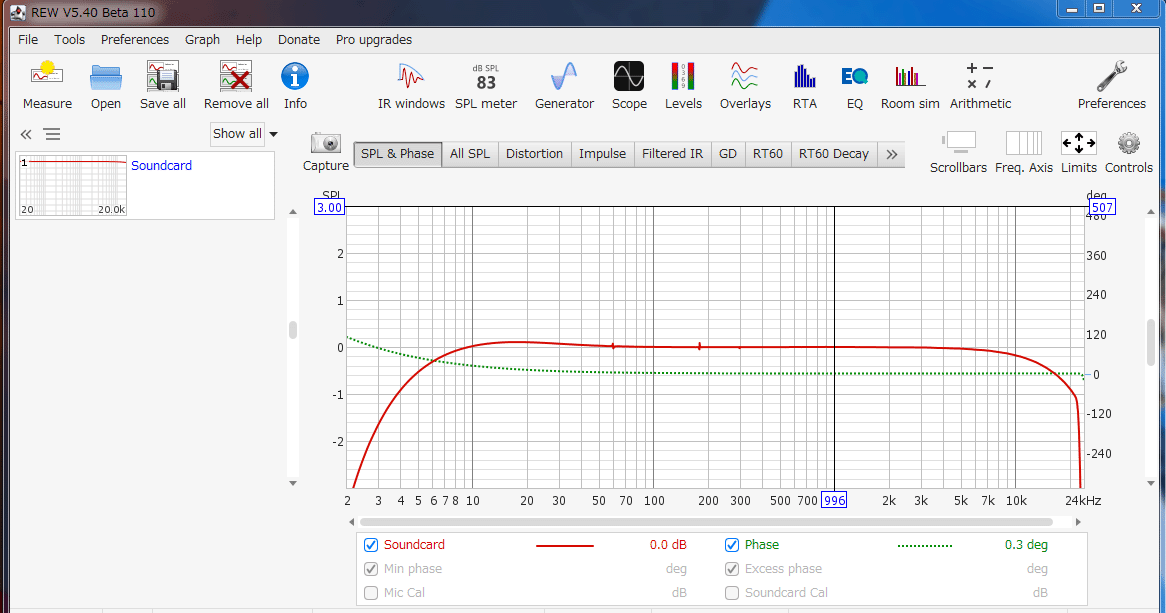
Task: Click the Remove all button
Action: coord(236,84)
